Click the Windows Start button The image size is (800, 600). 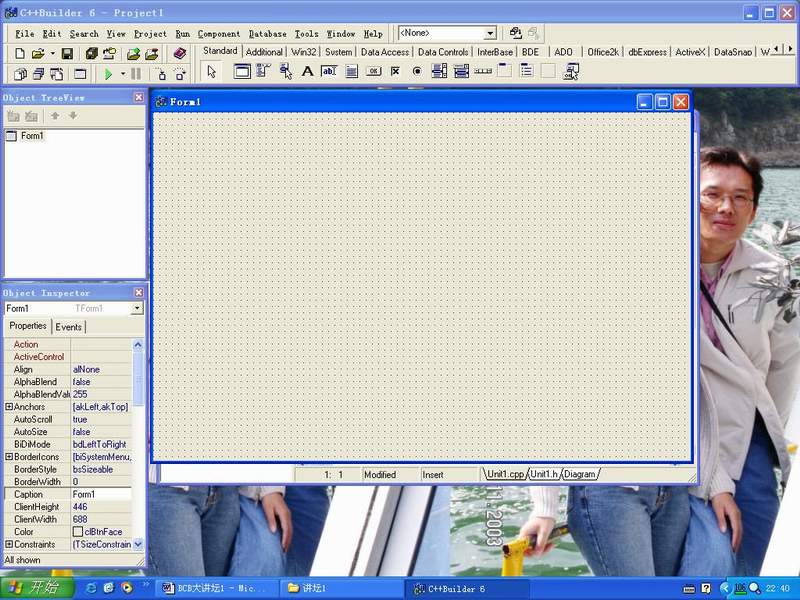click(x=37, y=588)
